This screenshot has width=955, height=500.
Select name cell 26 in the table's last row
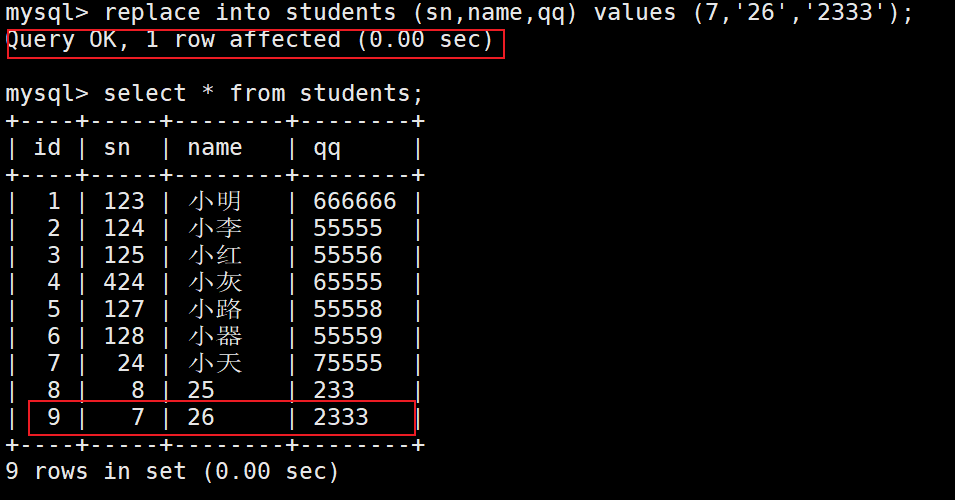[x=201, y=417]
